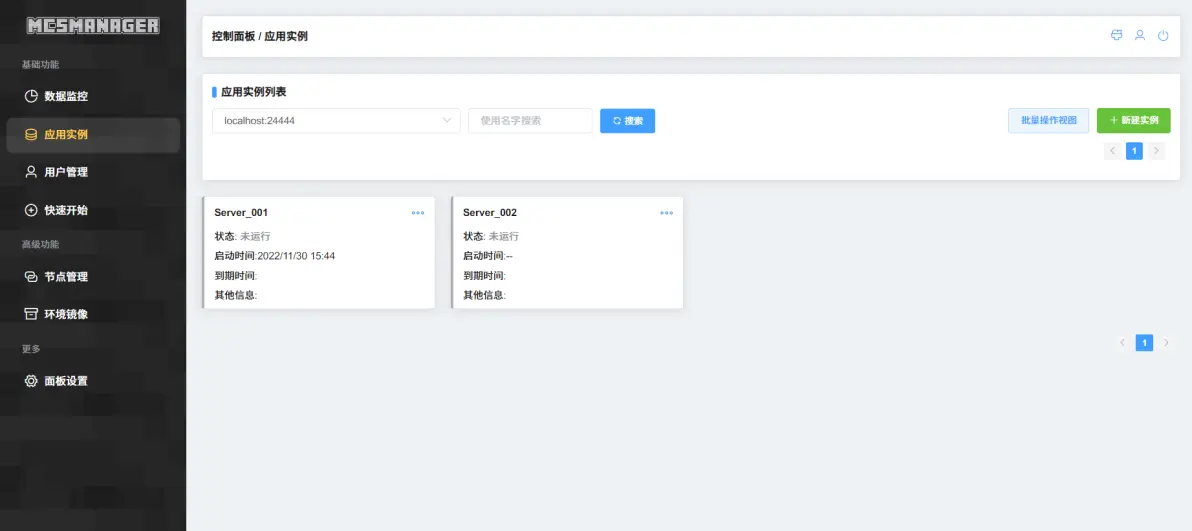Open 用户管理 in the sidebar
Image resolution: width=1192 pixels, height=531 pixels.
(x=66, y=172)
